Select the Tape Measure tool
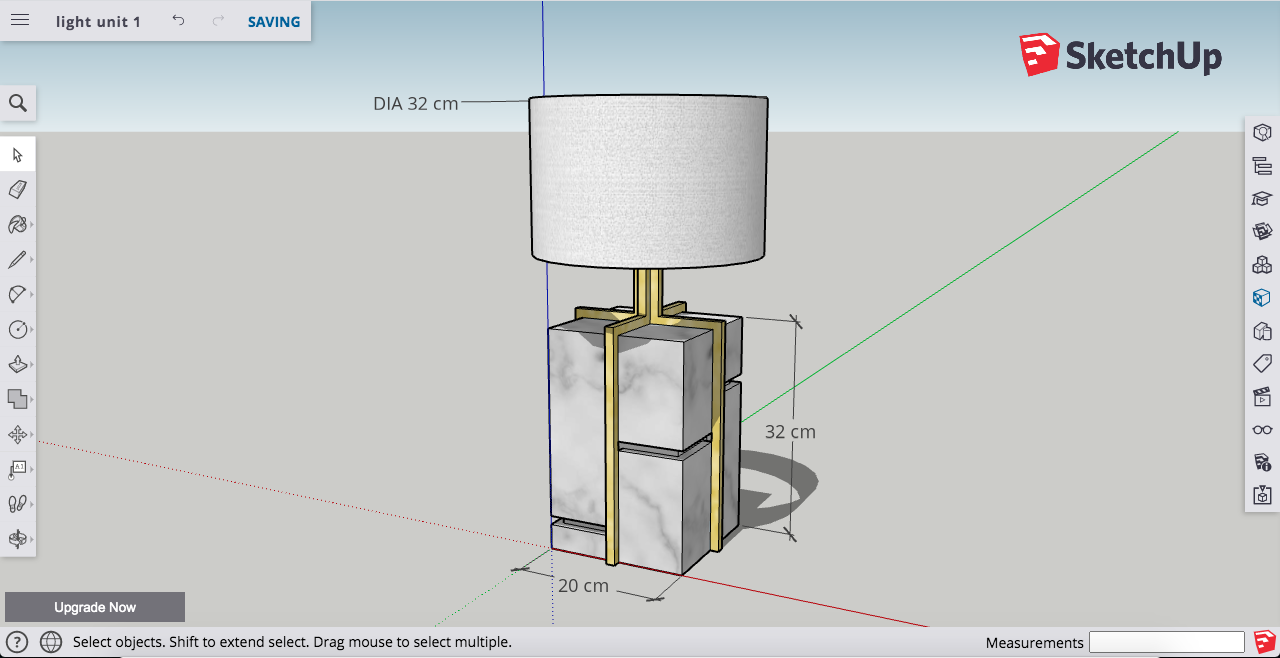 18,469
